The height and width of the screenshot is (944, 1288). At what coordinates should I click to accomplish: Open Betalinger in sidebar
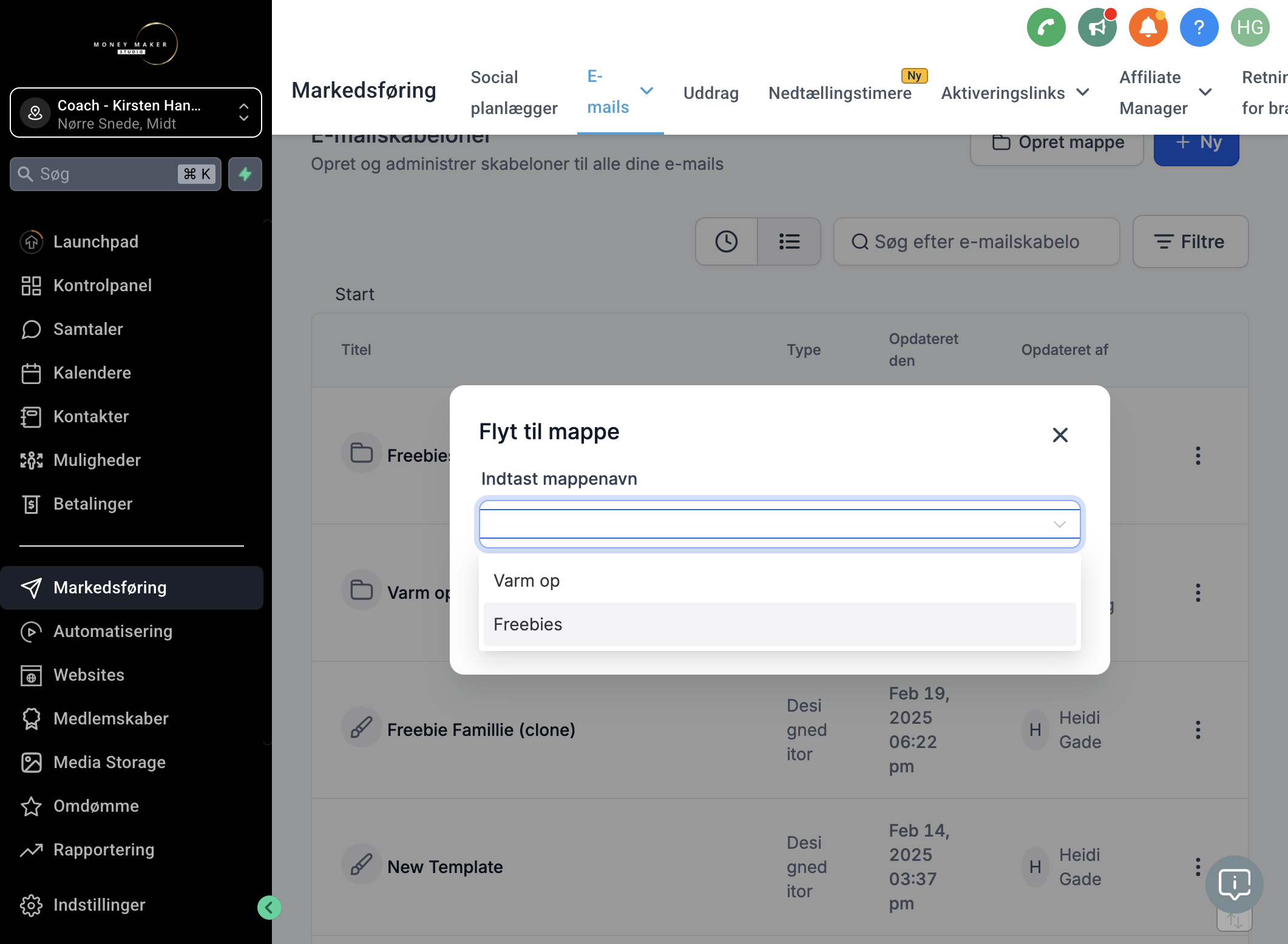point(132,504)
